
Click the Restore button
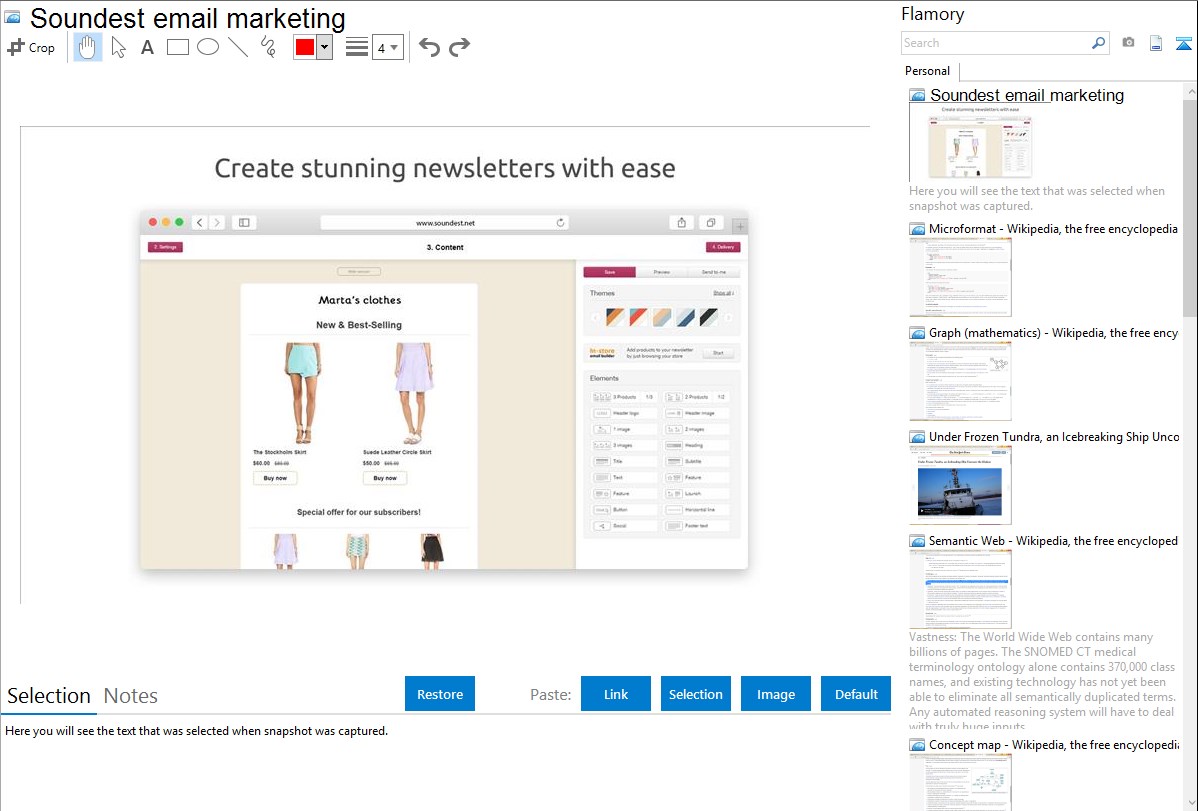(440, 694)
